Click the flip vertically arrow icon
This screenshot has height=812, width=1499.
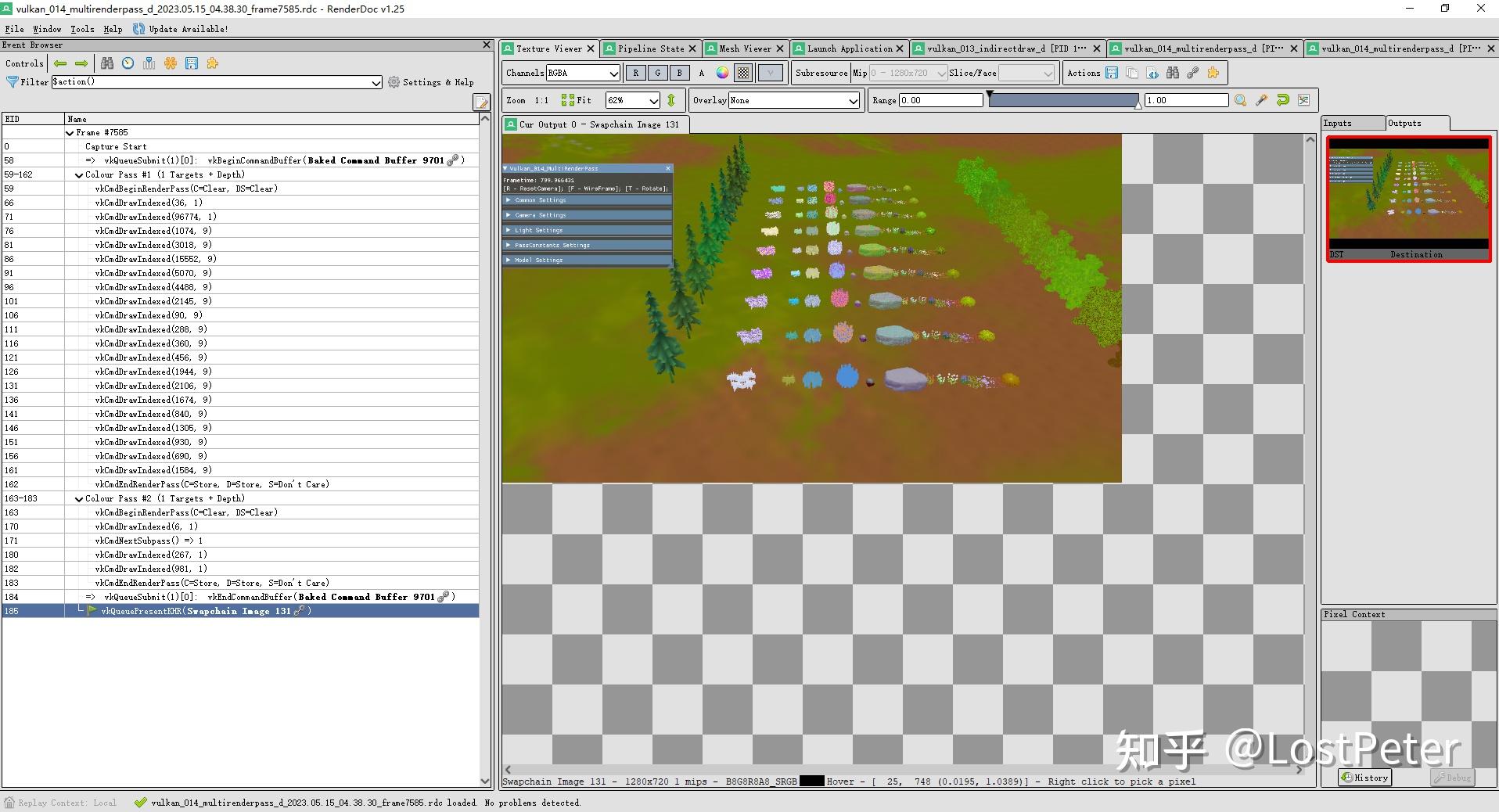tap(671, 100)
